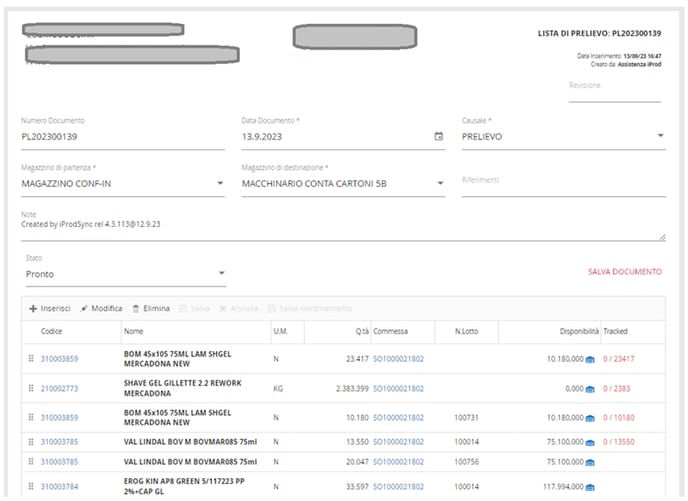Select quantity cell 2.383,399
This screenshot has height=501, width=688.
pyautogui.click(x=352, y=389)
